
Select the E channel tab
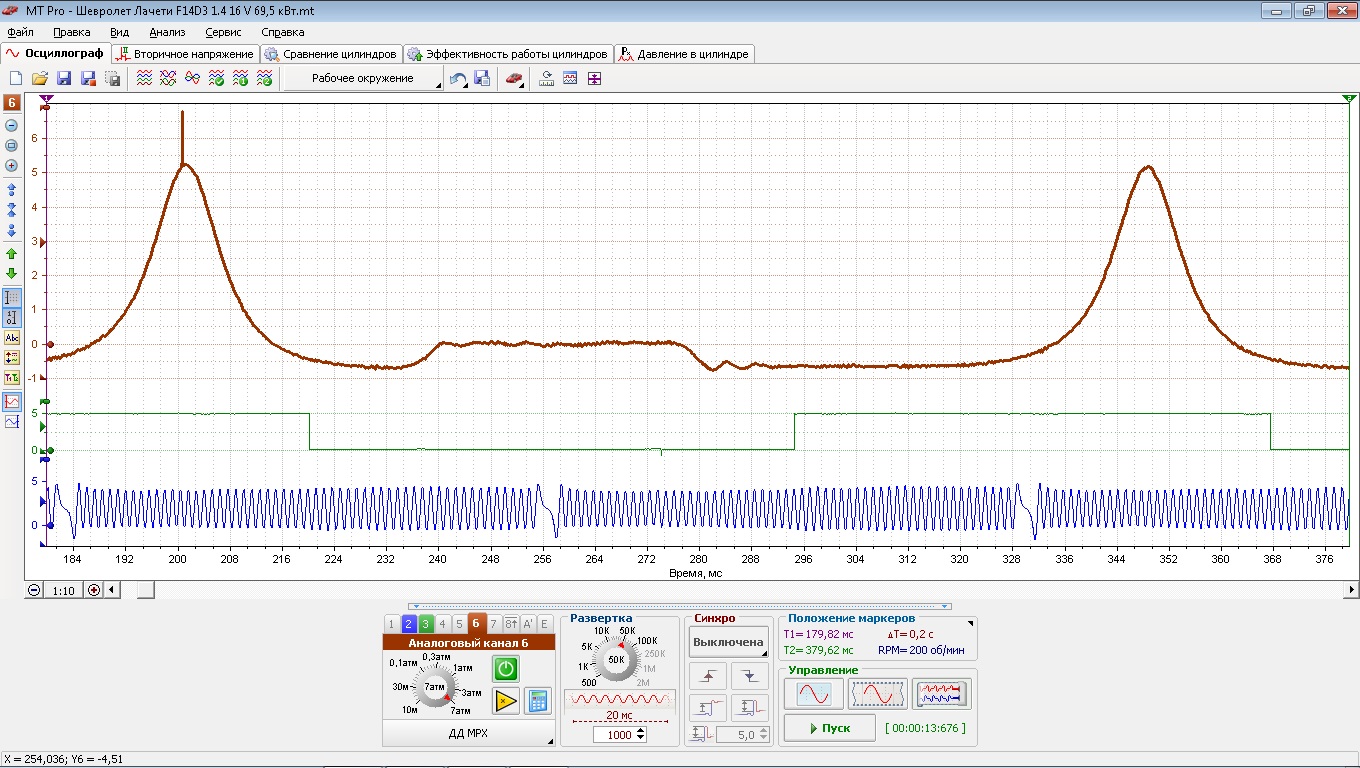pos(544,623)
